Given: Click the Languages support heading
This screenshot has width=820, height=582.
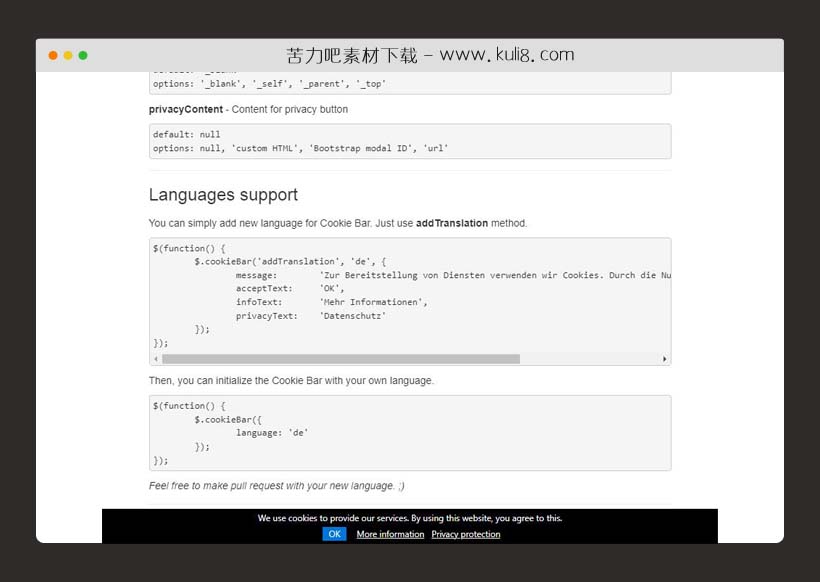Looking at the screenshot, I should click(223, 195).
